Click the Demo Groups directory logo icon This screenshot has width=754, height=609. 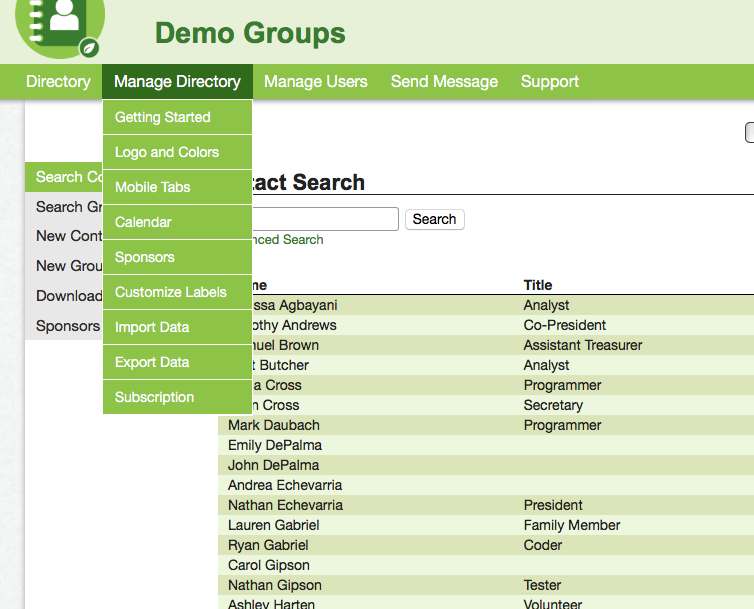tap(59, 27)
